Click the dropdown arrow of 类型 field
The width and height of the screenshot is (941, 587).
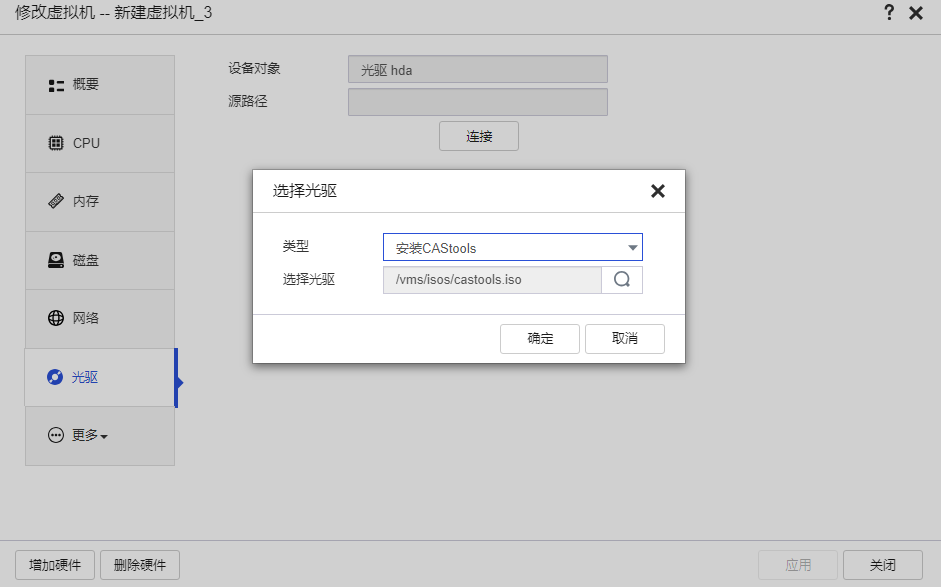[x=632, y=248]
